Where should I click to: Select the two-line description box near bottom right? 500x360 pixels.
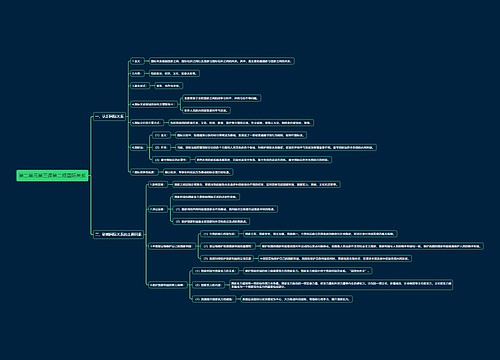pyautogui.click(x=341, y=285)
